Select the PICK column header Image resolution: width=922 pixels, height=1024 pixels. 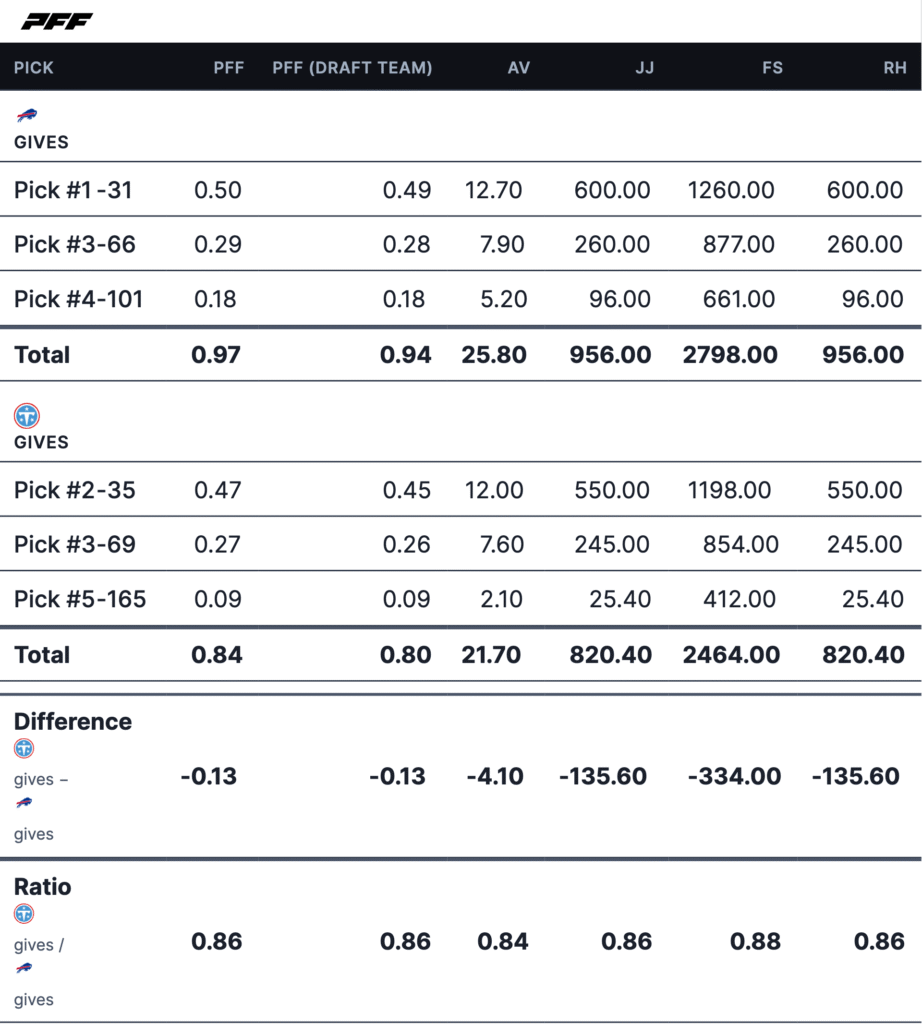34,68
